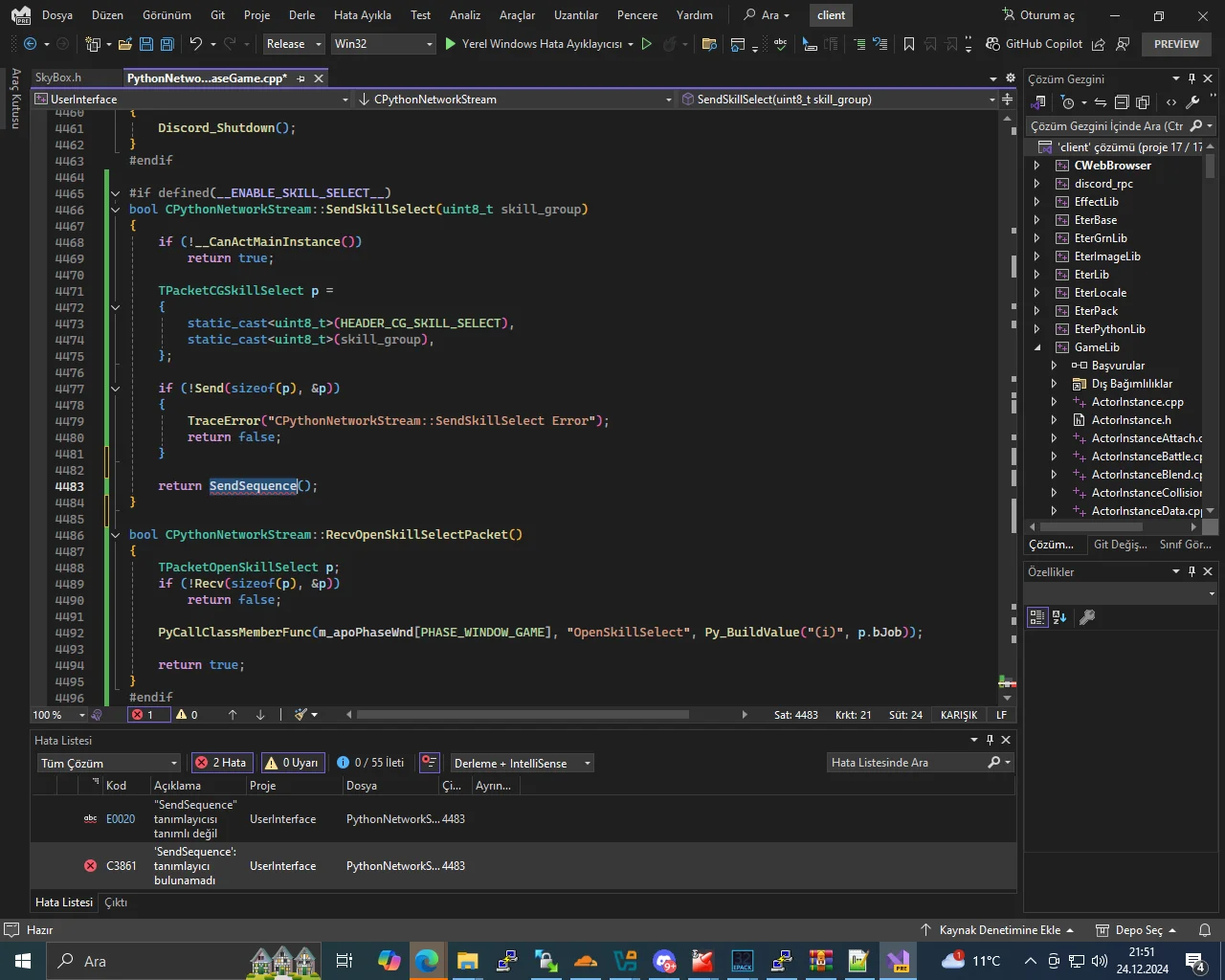The width and height of the screenshot is (1225, 980).
Task: Expand the EterPythonLib project node
Action: 1036,329
